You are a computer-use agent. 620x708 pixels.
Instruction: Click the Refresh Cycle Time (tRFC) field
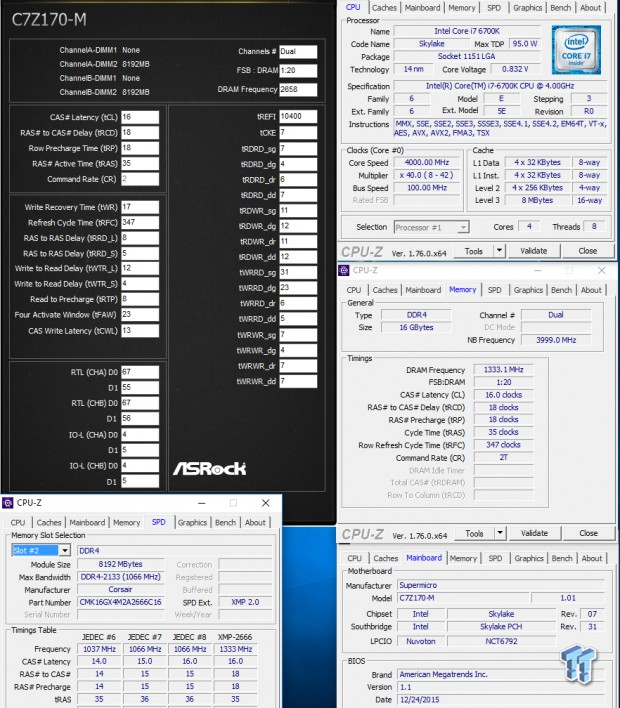pos(140,222)
